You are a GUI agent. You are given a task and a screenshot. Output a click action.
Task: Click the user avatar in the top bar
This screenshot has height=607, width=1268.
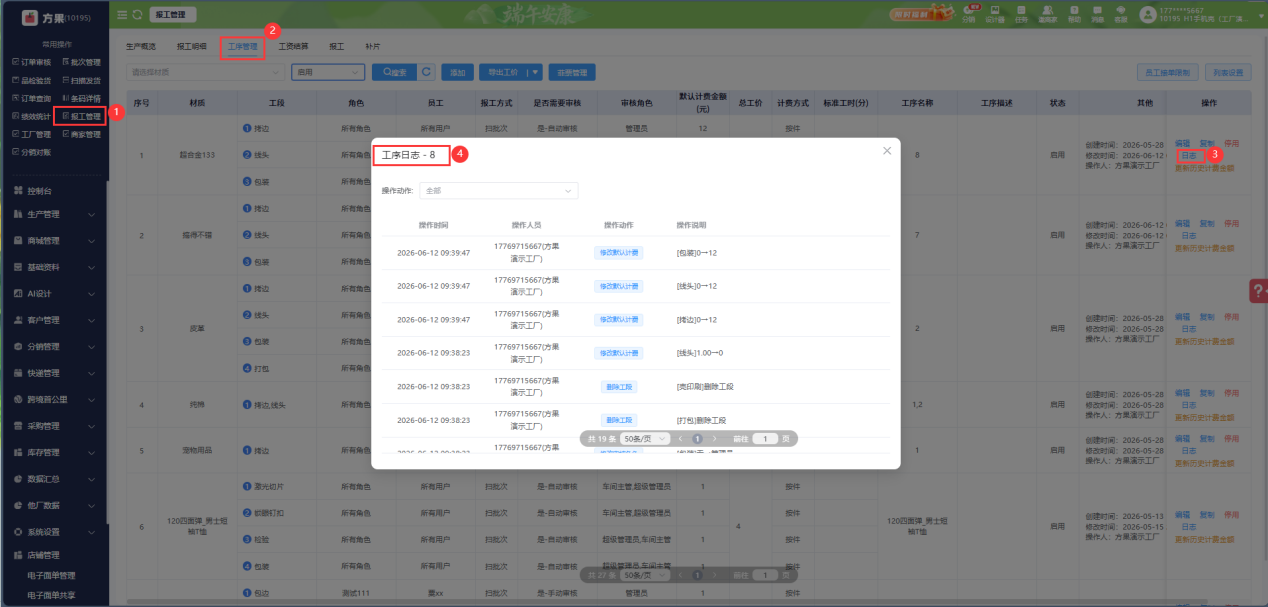click(1147, 14)
